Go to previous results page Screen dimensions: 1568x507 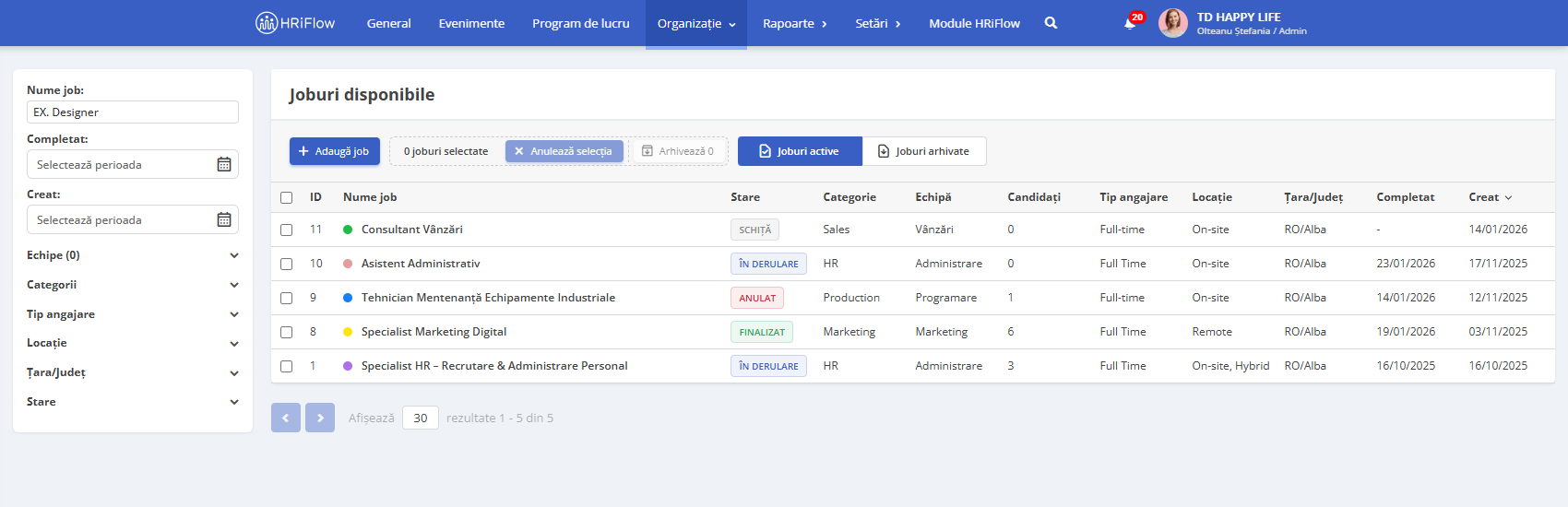[x=286, y=418]
